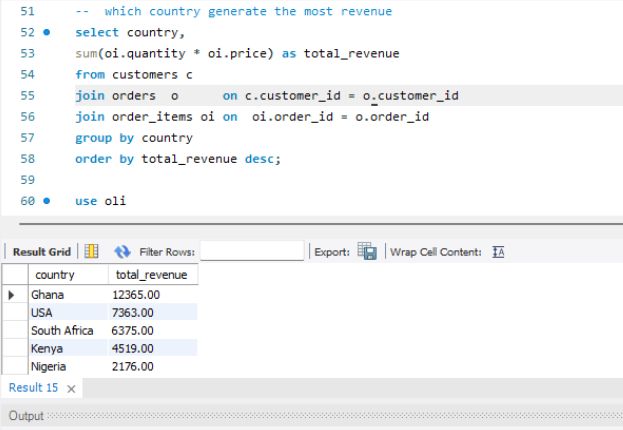Click the comment 'which country generate the most revenue'

tap(248, 11)
